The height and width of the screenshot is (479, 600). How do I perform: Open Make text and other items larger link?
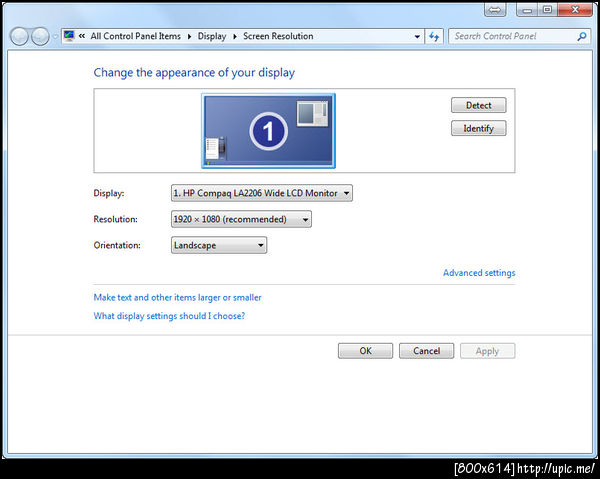(178, 297)
